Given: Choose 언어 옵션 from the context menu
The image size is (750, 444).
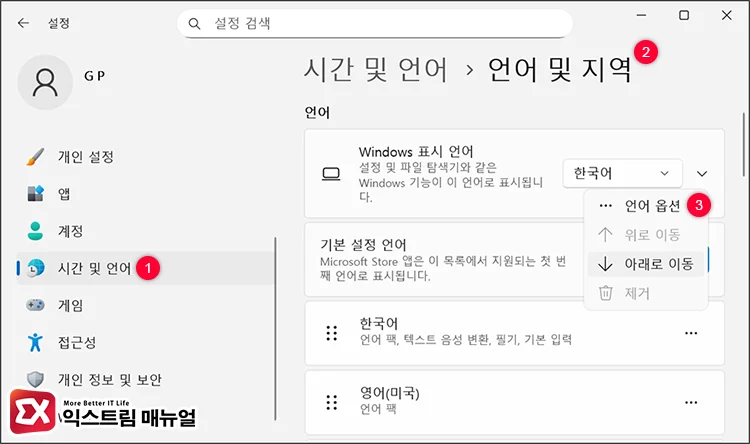Looking at the screenshot, I should [652, 206].
